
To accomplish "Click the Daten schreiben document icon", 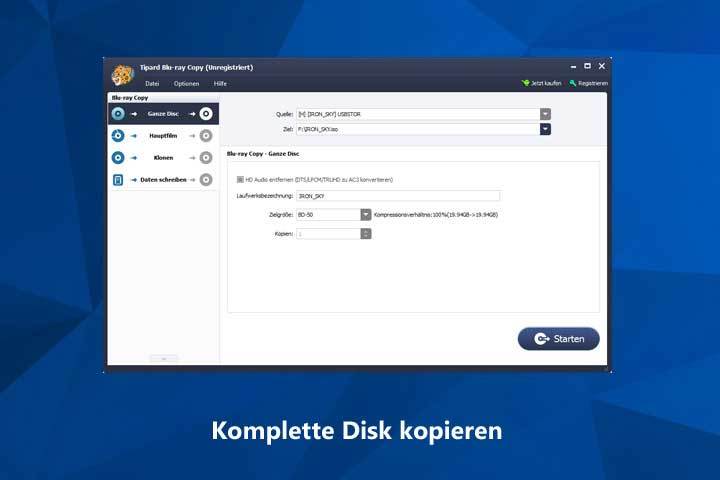I will (118, 180).
